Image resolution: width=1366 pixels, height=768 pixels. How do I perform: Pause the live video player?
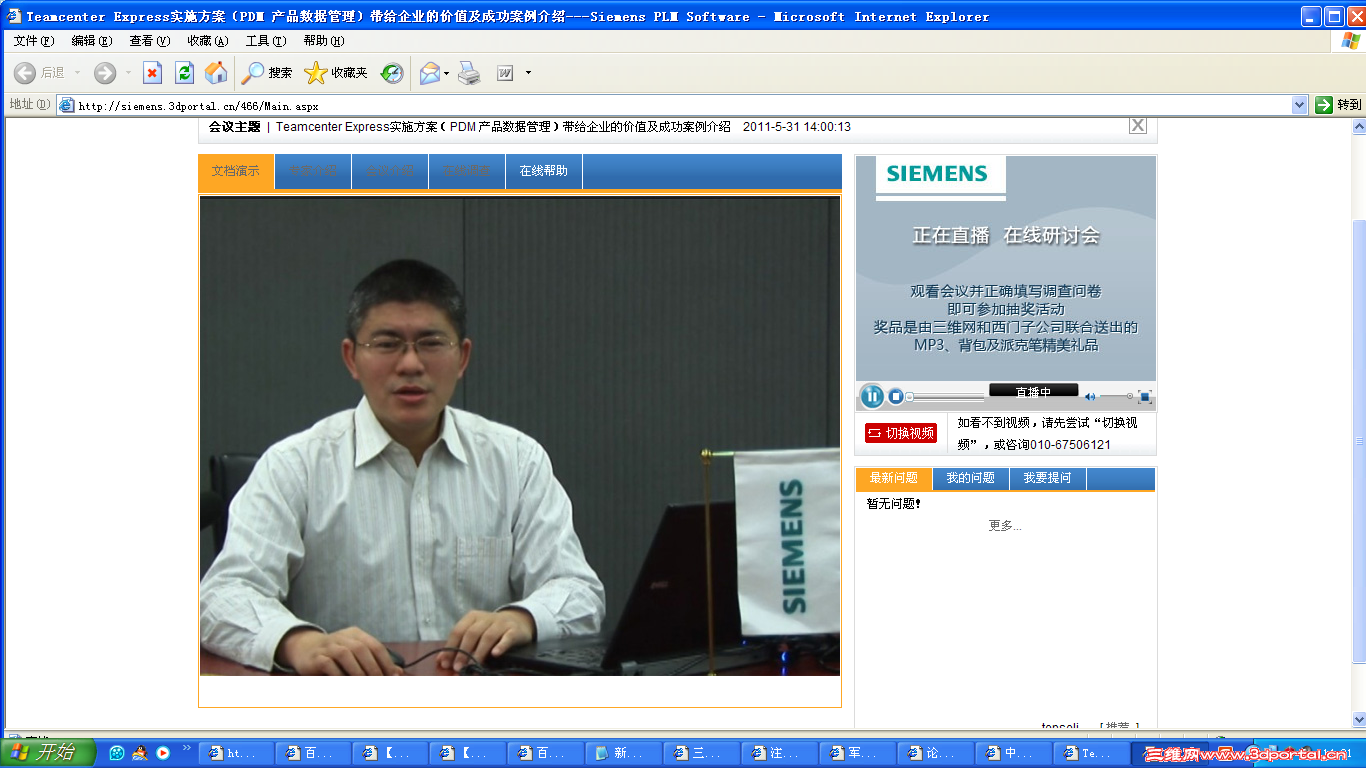[872, 396]
